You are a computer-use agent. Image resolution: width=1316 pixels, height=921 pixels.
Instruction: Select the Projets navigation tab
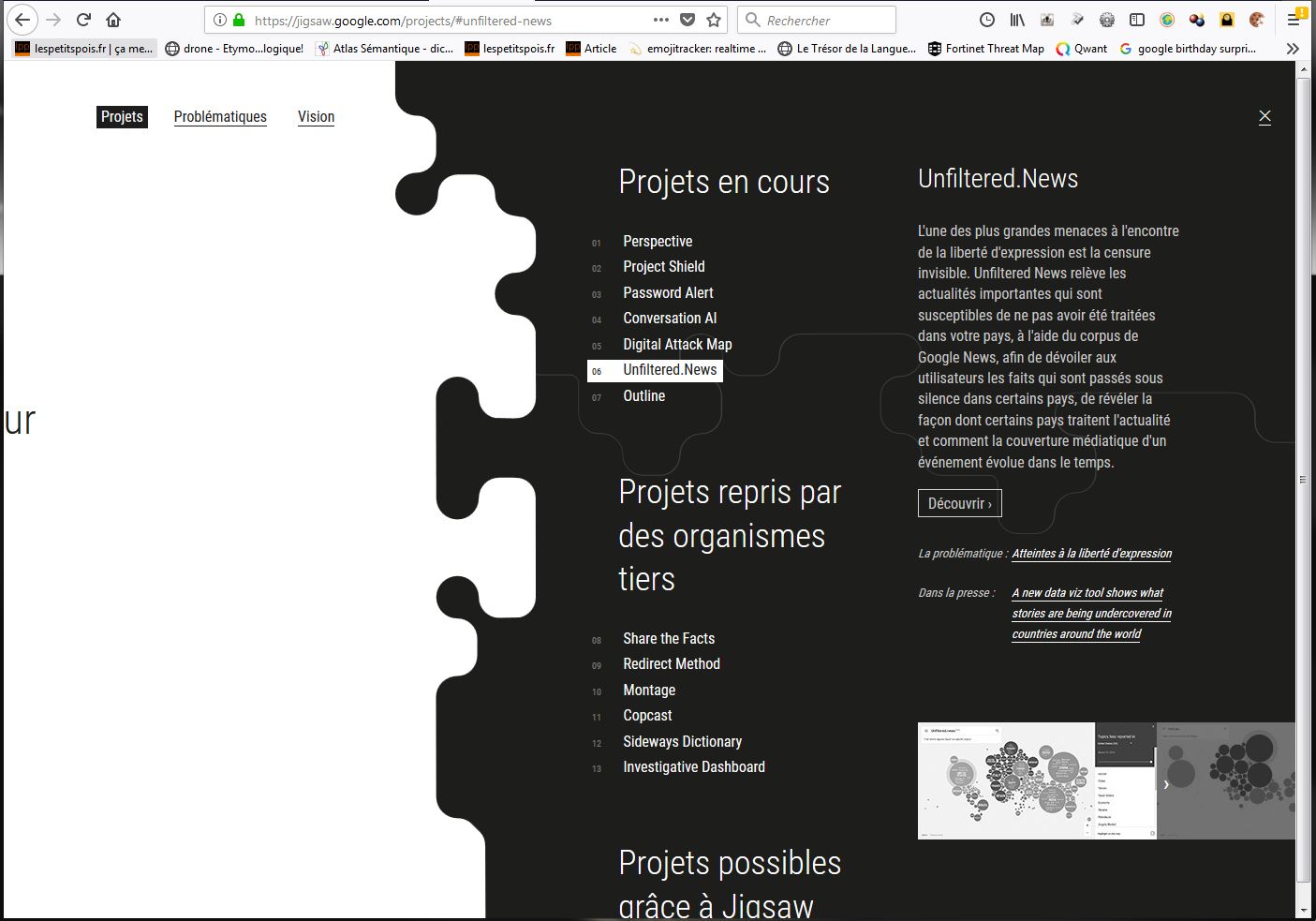click(x=122, y=117)
